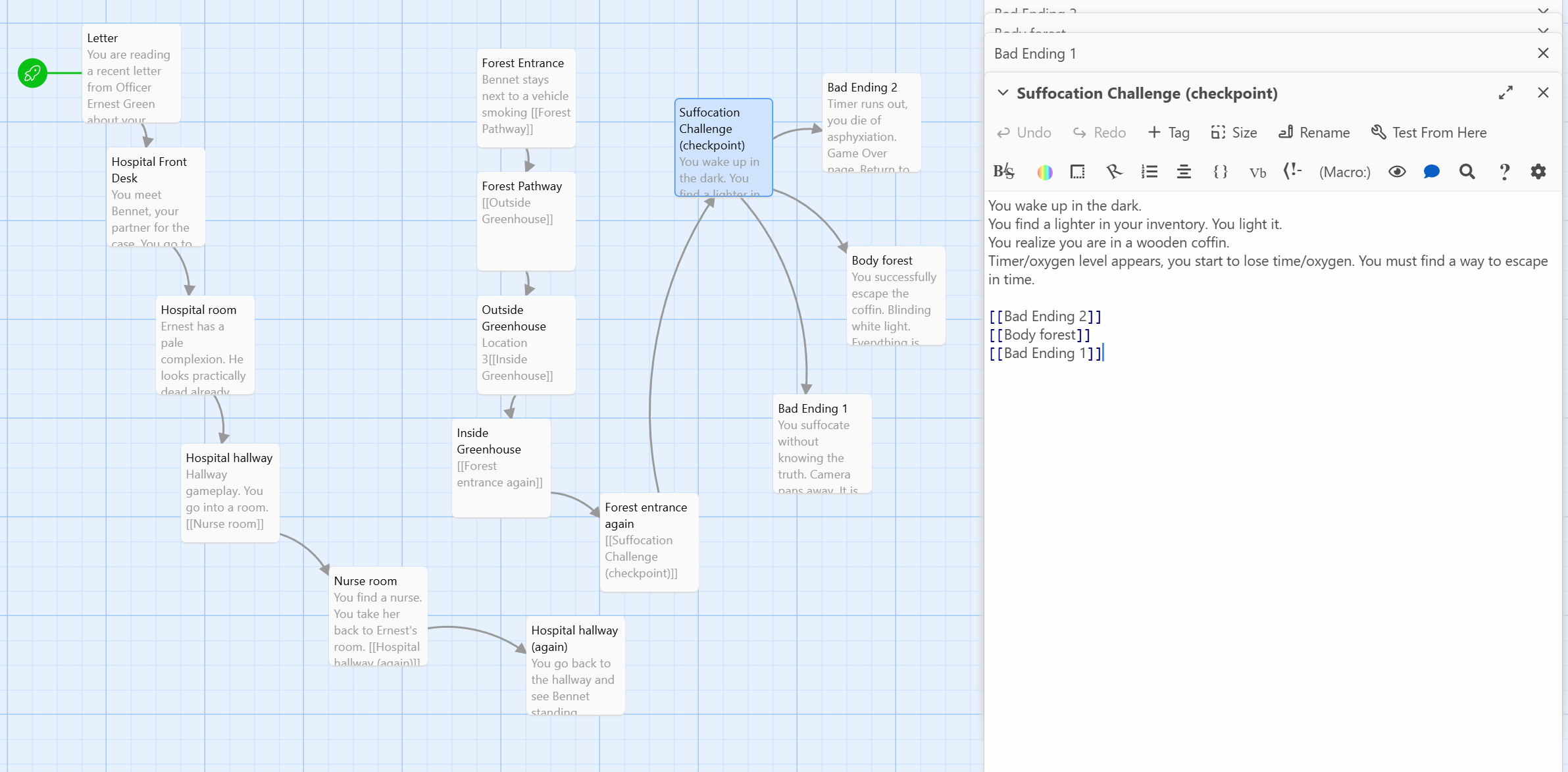This screenshot has height=772, width=1568.
Task: Select the Forest entrance again passage
Action: click(x=649, y=542)
